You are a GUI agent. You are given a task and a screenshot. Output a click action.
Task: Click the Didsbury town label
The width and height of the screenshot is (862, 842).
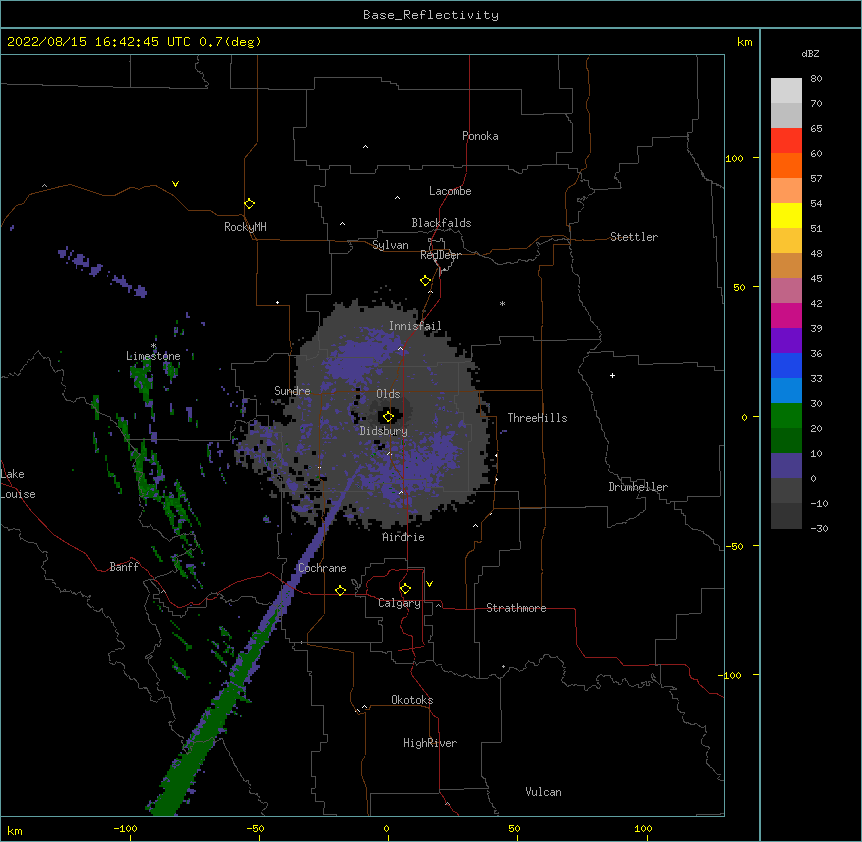pos(383,431)
